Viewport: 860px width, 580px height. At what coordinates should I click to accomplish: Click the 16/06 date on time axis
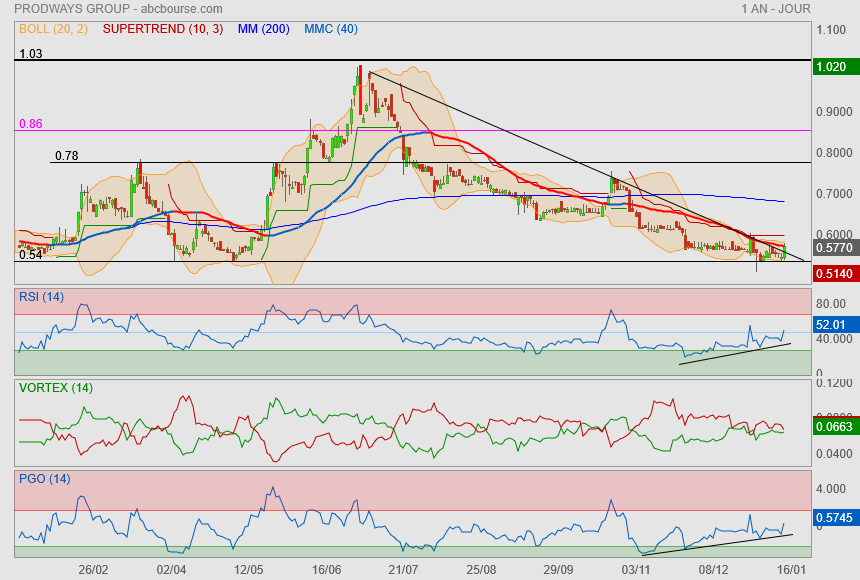[327, 569]
